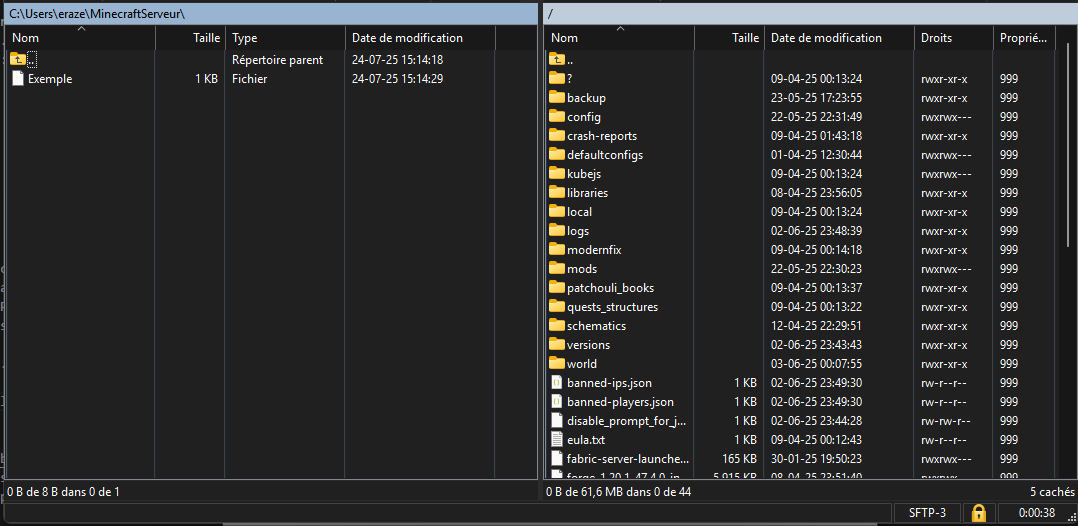Click the local path C:\Users\eraze\MinecraftServeur\ header
The height and width of the screenshot is (526, 1078).
coord(272,13)
